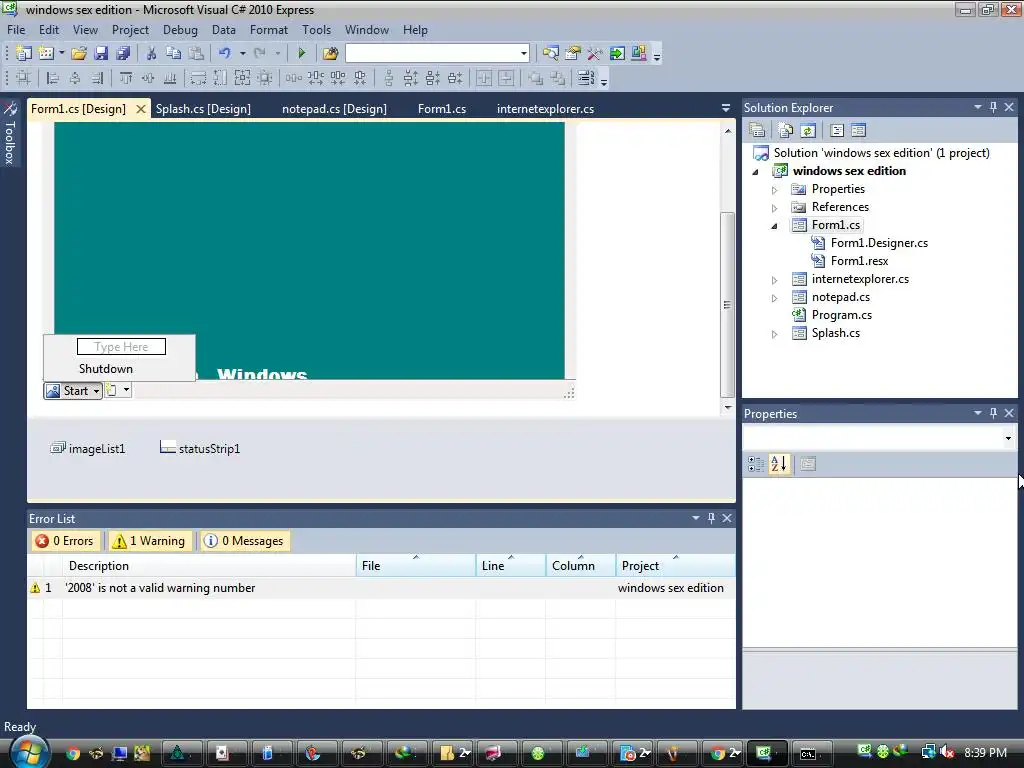Switch properties to categorized view

[x=756, y=464]
